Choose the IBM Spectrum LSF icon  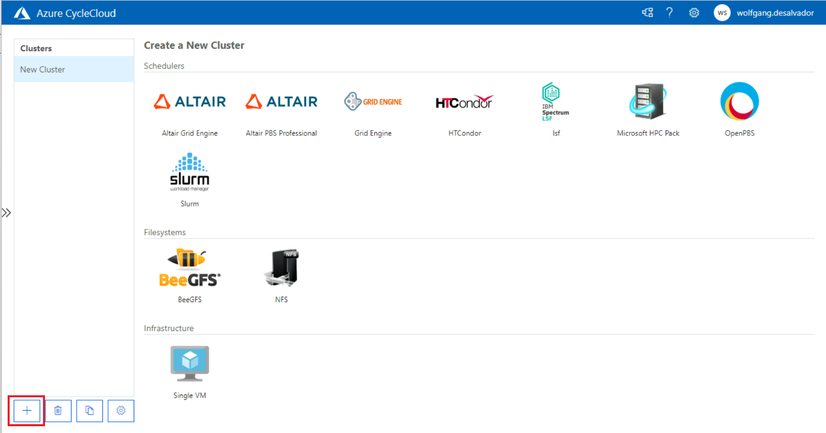[x=555, y=102]
